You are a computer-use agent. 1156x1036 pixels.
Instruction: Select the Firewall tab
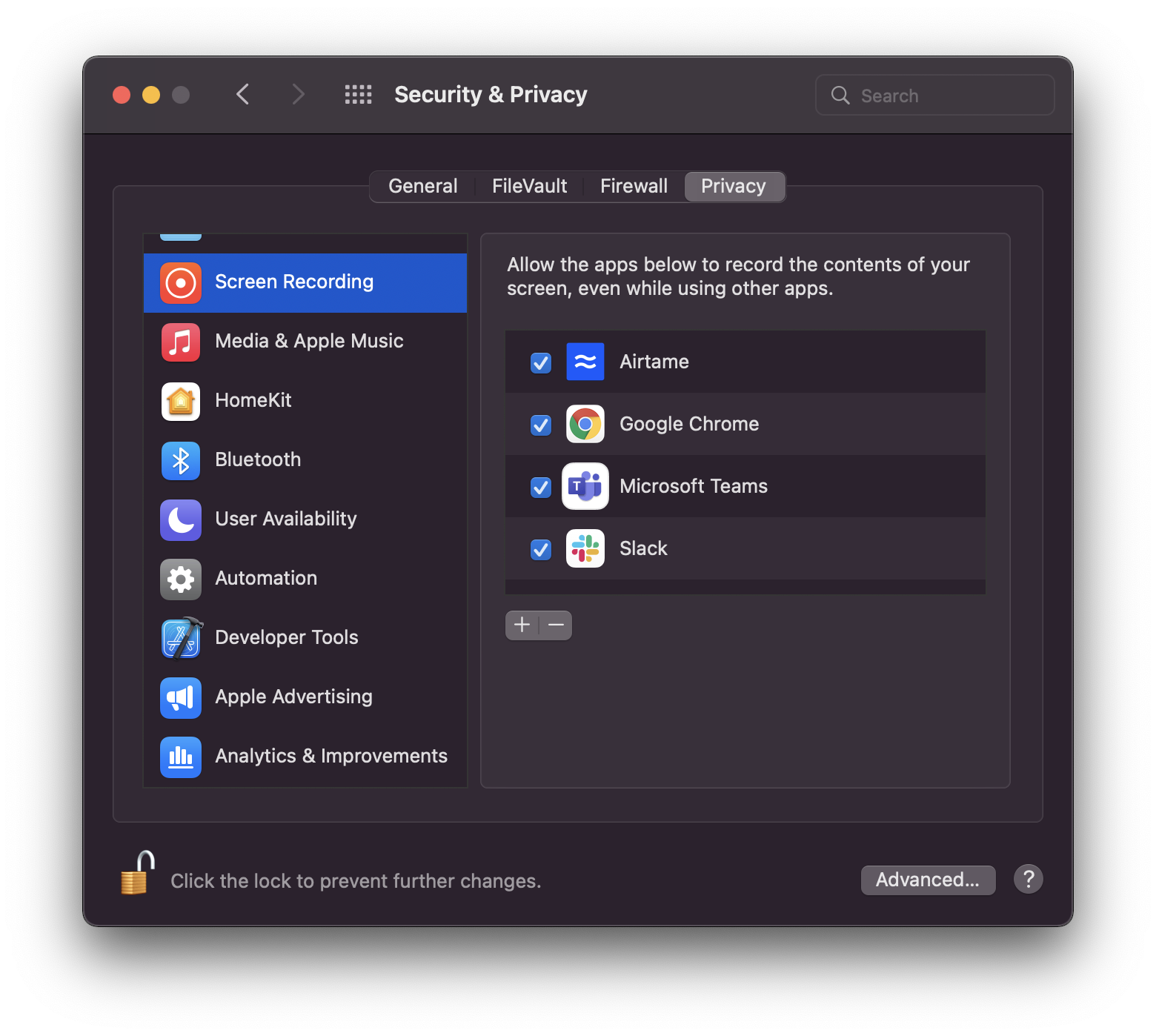point(634,186)
